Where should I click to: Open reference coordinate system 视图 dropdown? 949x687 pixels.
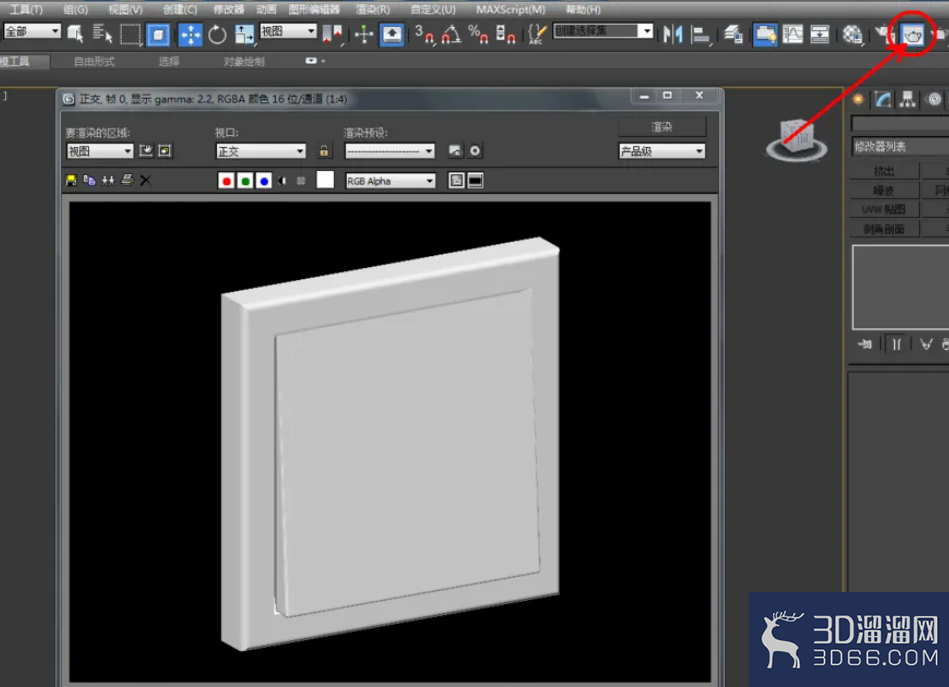[x=288, y=31]
